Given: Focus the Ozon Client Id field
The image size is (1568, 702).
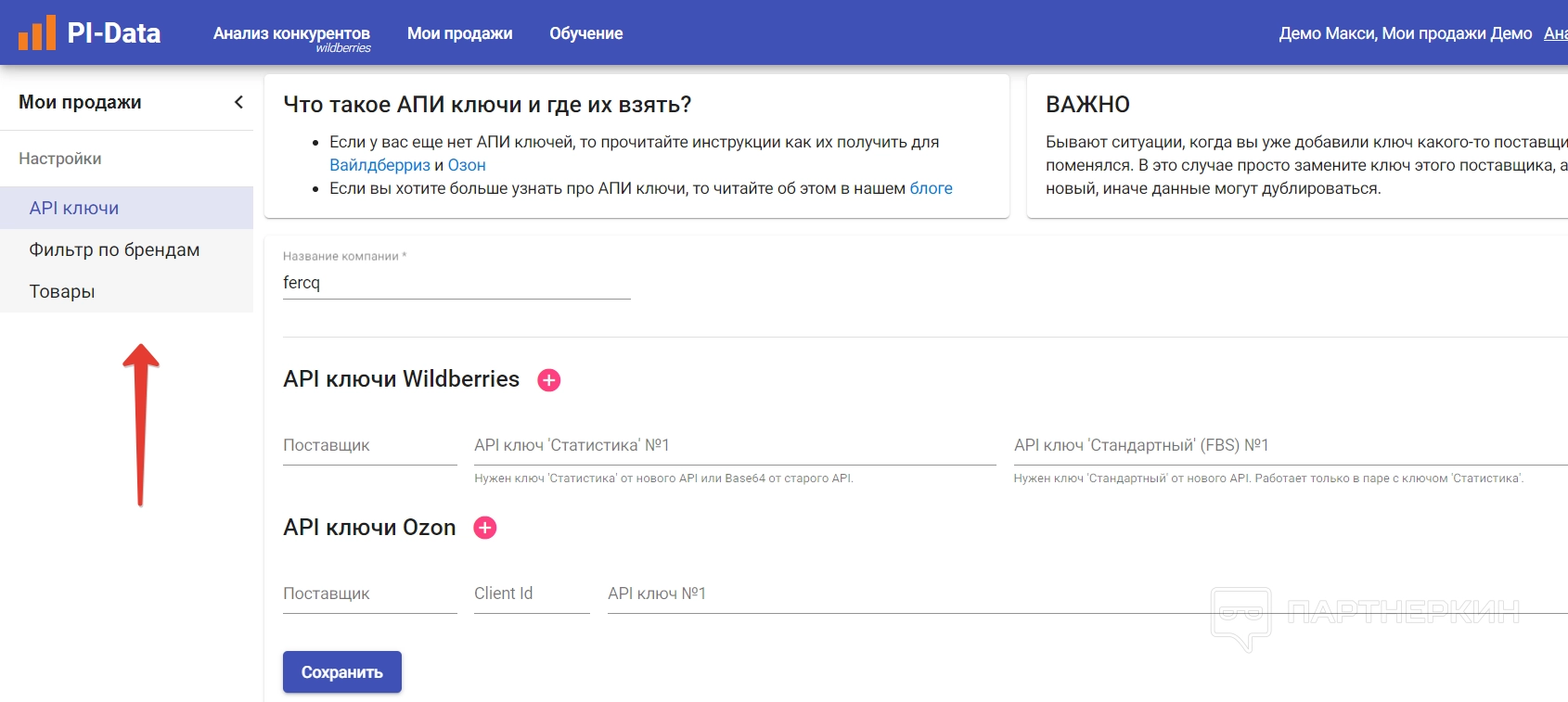Looking at the screenshot, I should pos(531,594).
